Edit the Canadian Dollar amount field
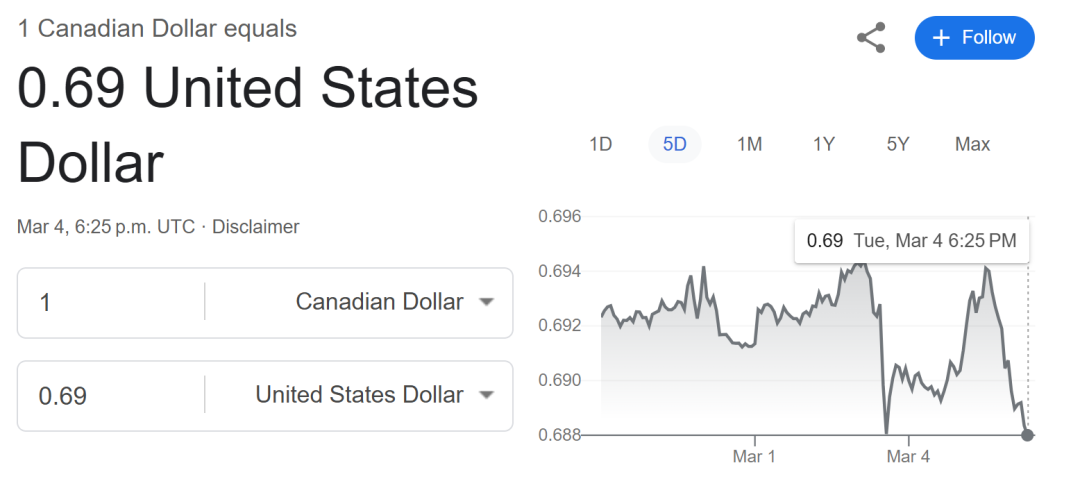Viewport: 1080px width, 488px height. click(110, 302)
